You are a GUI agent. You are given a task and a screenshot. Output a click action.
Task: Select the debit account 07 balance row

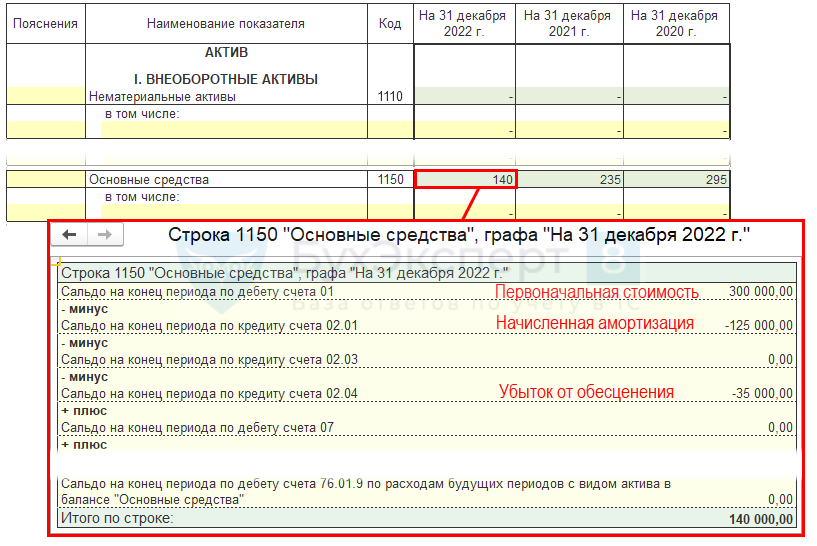tap(197, 427)
